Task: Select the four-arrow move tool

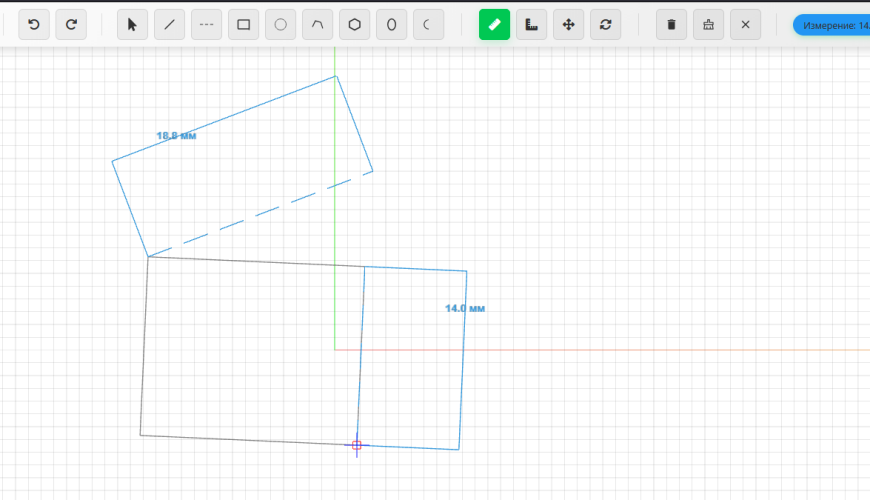Action: 569,24
